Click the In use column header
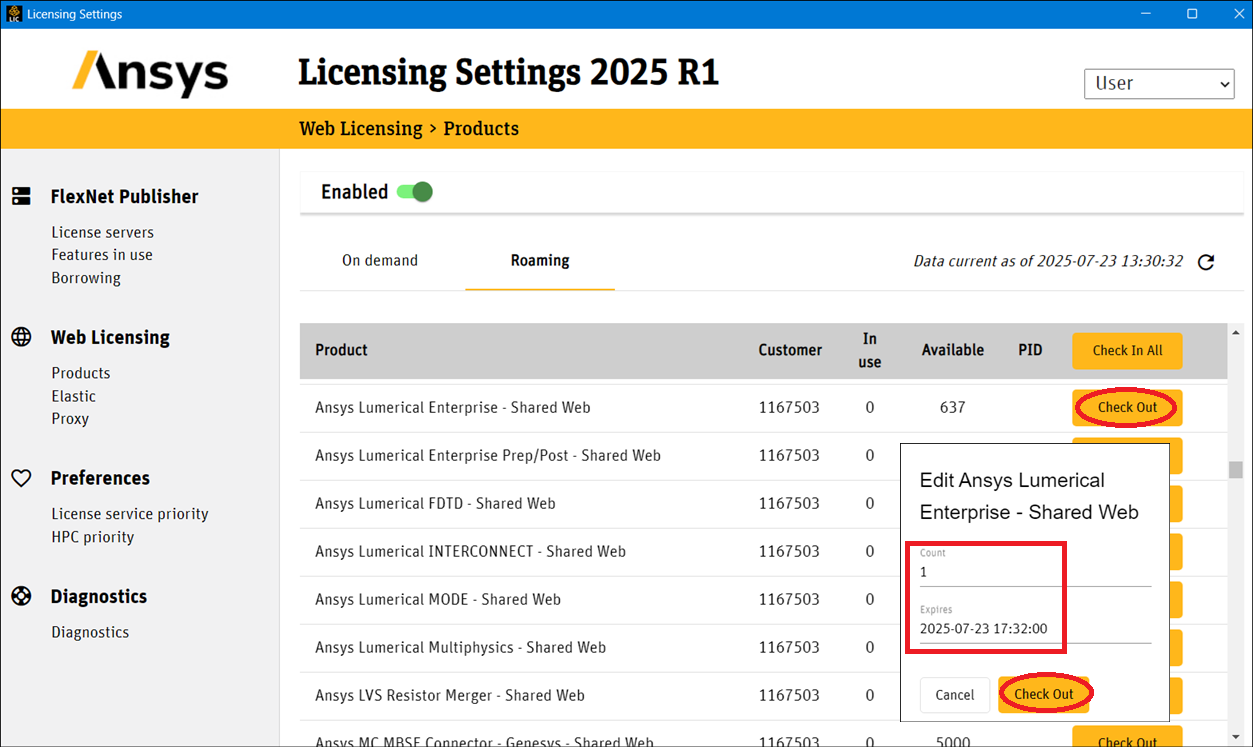 click(x=870, y=350)
